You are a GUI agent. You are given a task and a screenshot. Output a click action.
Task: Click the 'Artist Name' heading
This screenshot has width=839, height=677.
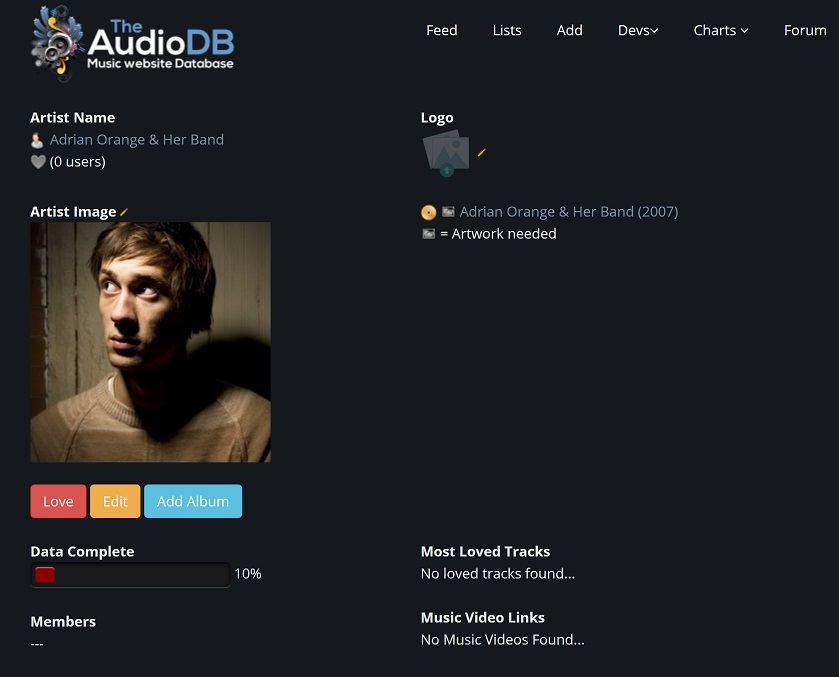point(73,118)
